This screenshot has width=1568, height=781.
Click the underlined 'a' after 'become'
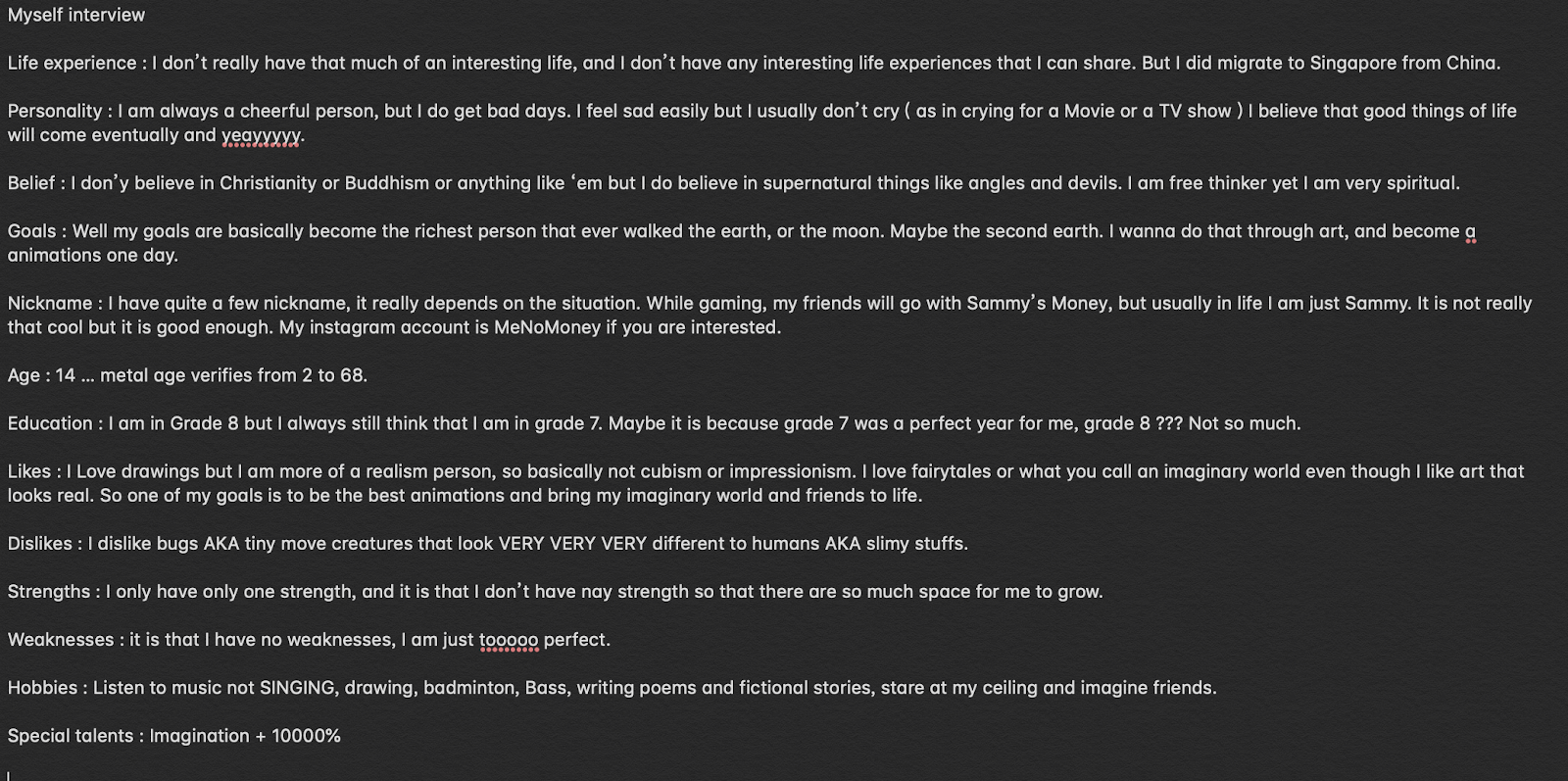pos(1470,232)
